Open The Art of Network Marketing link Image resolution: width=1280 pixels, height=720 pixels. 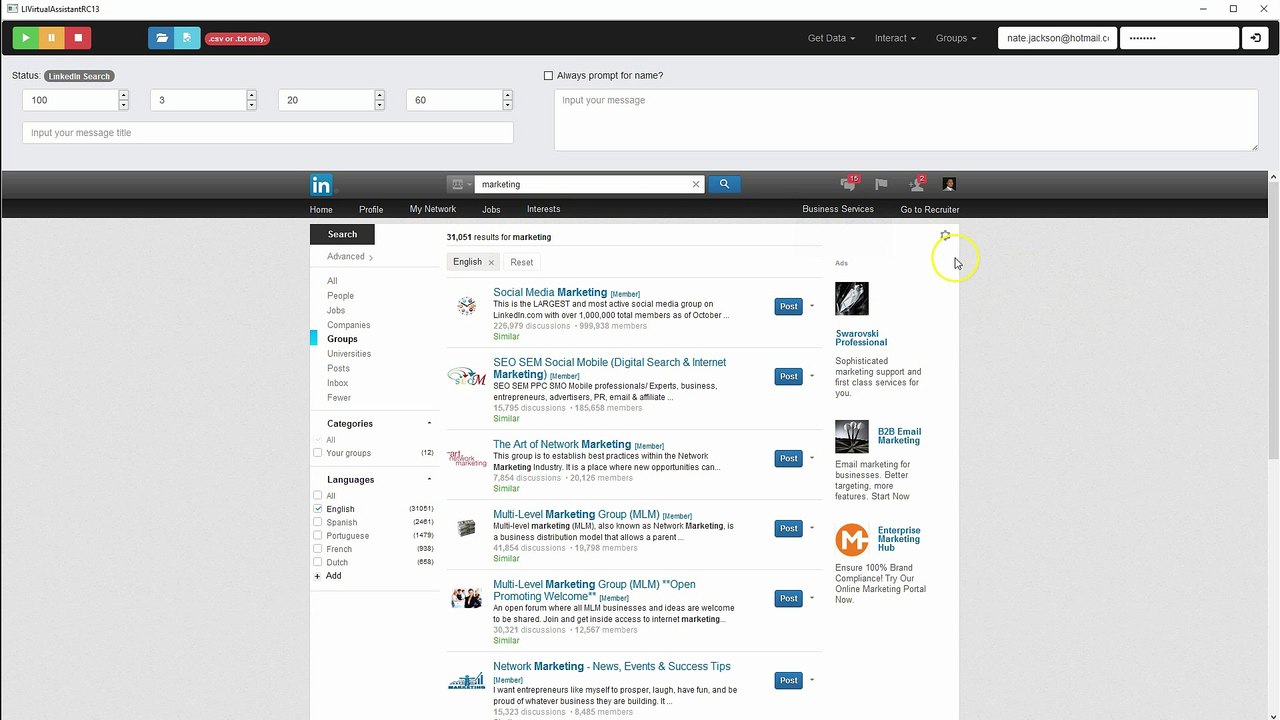pos(562,444)
